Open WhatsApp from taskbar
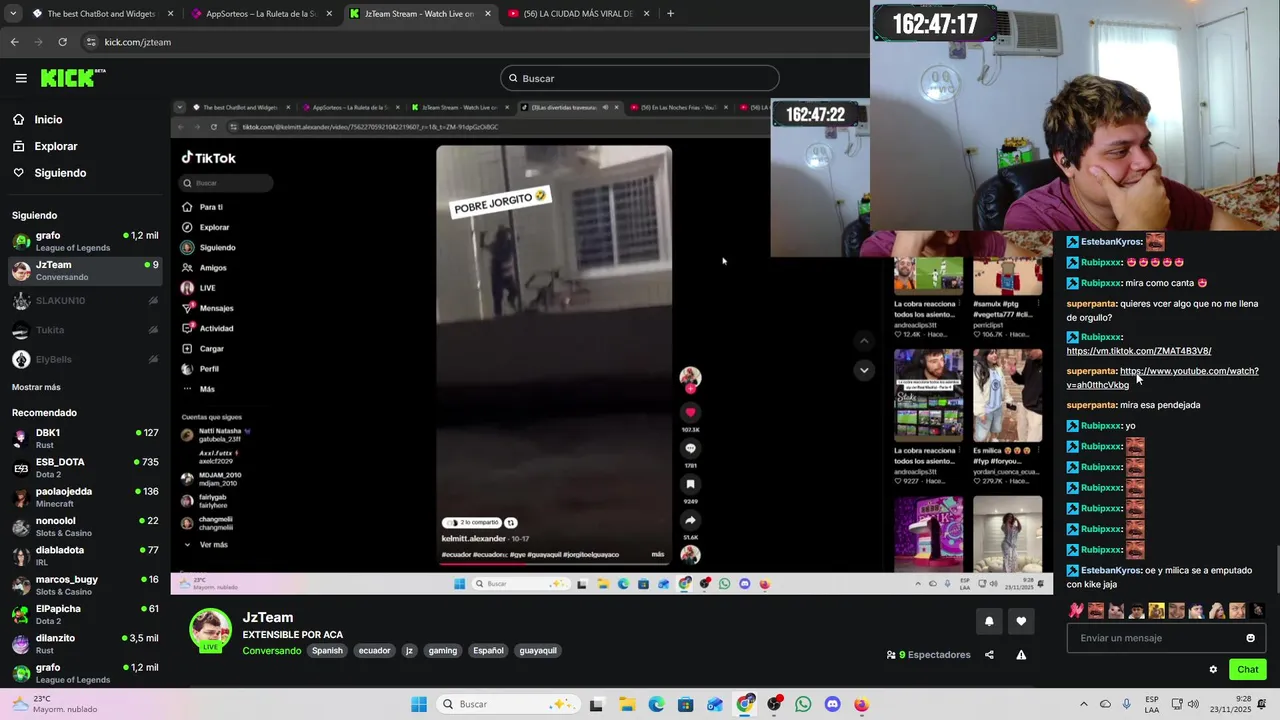 [x=803, y=704]
